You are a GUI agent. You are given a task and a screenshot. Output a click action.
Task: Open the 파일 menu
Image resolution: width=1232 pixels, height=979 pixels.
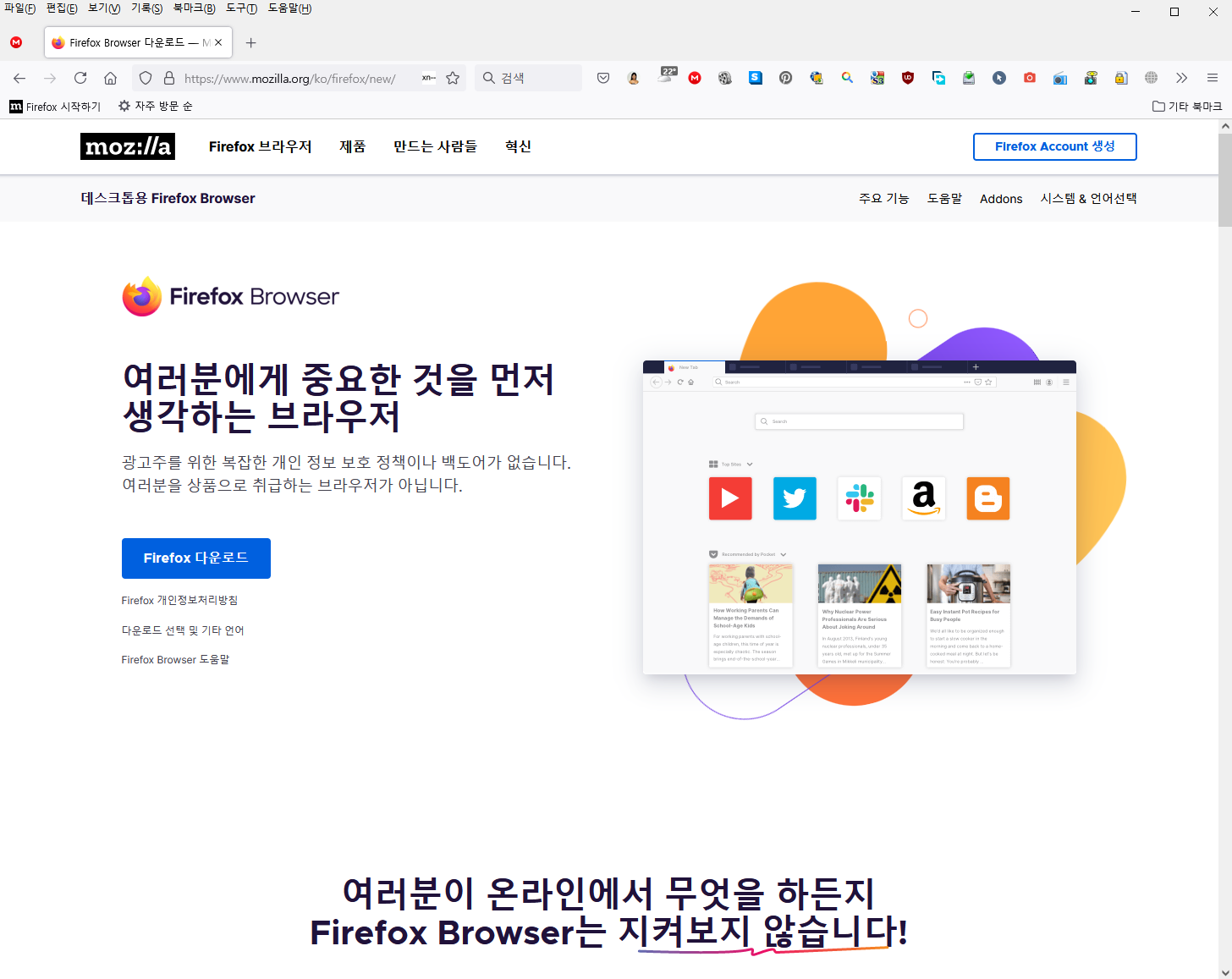20,8
